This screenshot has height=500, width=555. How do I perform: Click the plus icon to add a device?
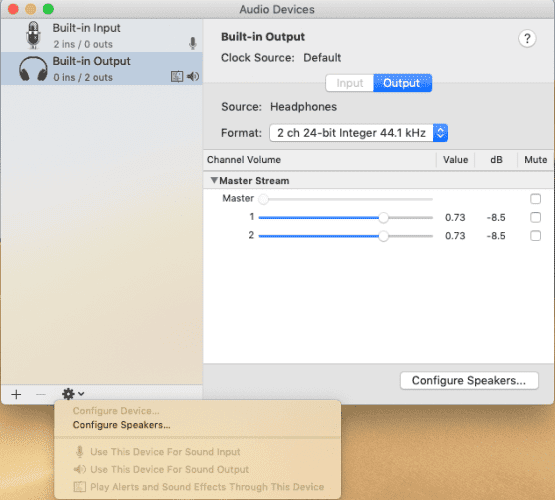point(16,394)
